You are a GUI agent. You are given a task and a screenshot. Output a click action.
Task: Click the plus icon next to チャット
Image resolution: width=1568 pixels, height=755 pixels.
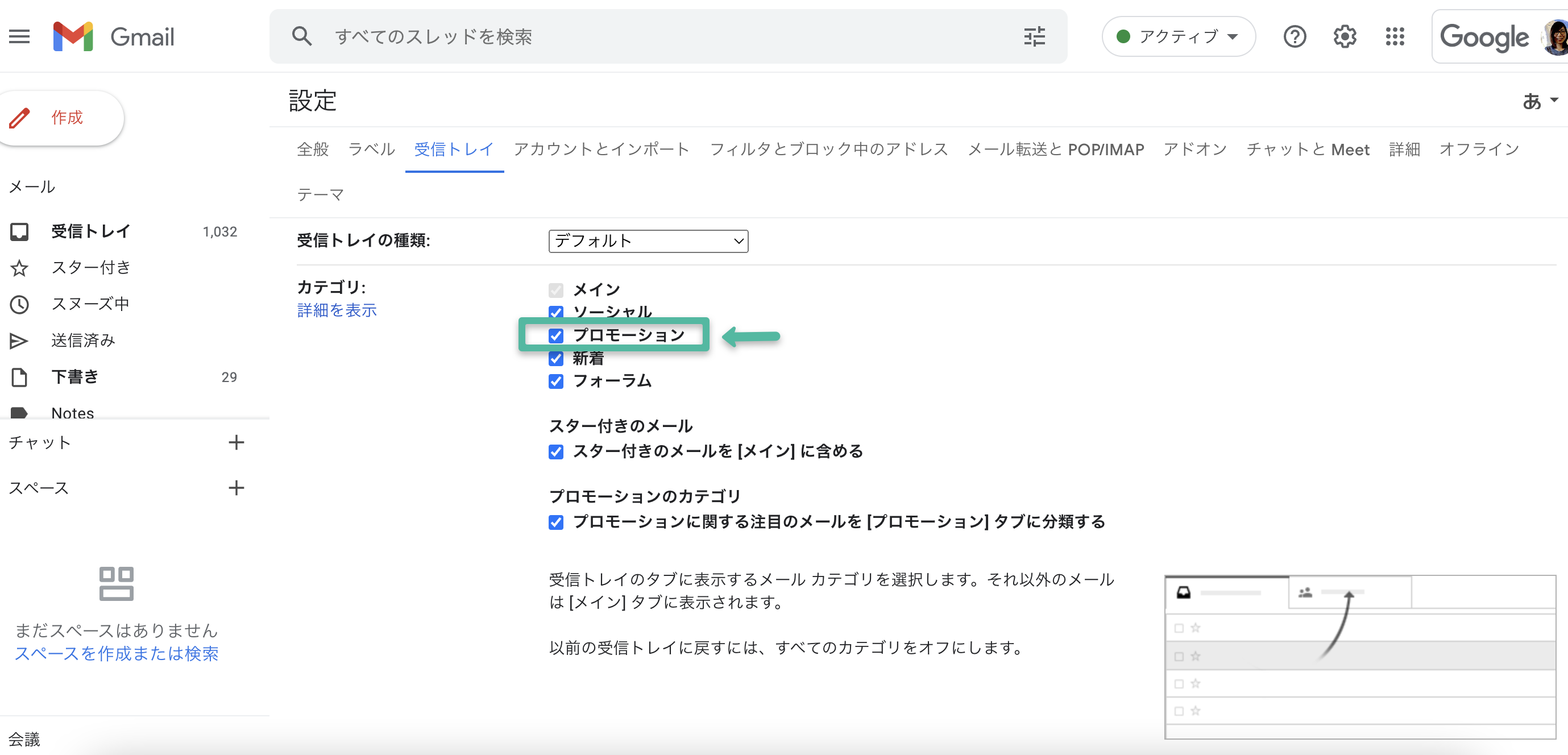(236, 443)
